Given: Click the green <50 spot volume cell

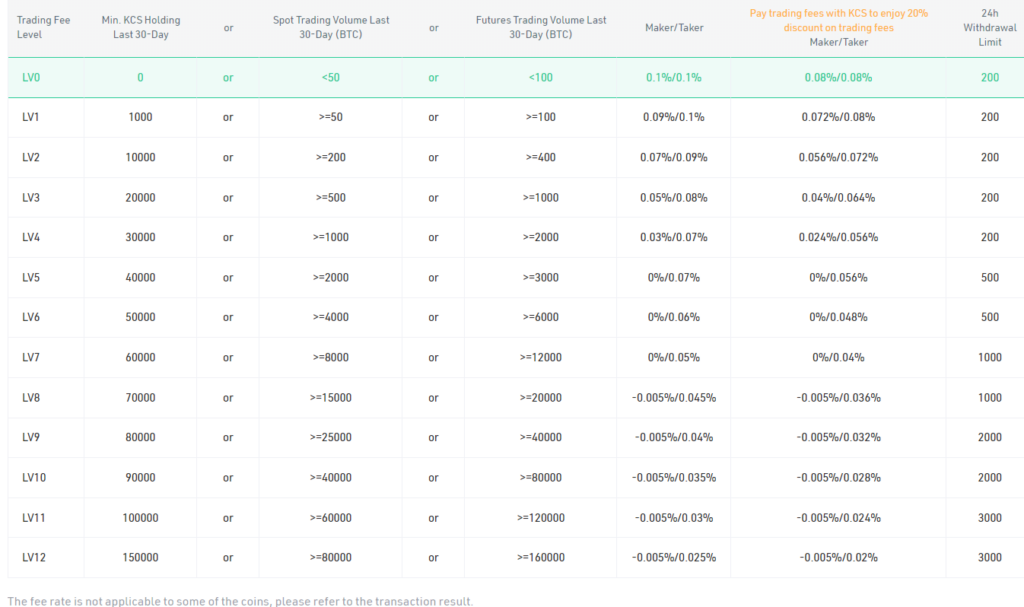Looking at the screenshot, I should coord(330,77).
